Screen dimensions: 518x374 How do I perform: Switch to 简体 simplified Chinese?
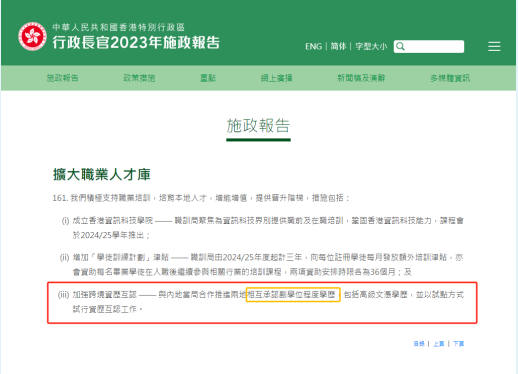tap(338, 46)
